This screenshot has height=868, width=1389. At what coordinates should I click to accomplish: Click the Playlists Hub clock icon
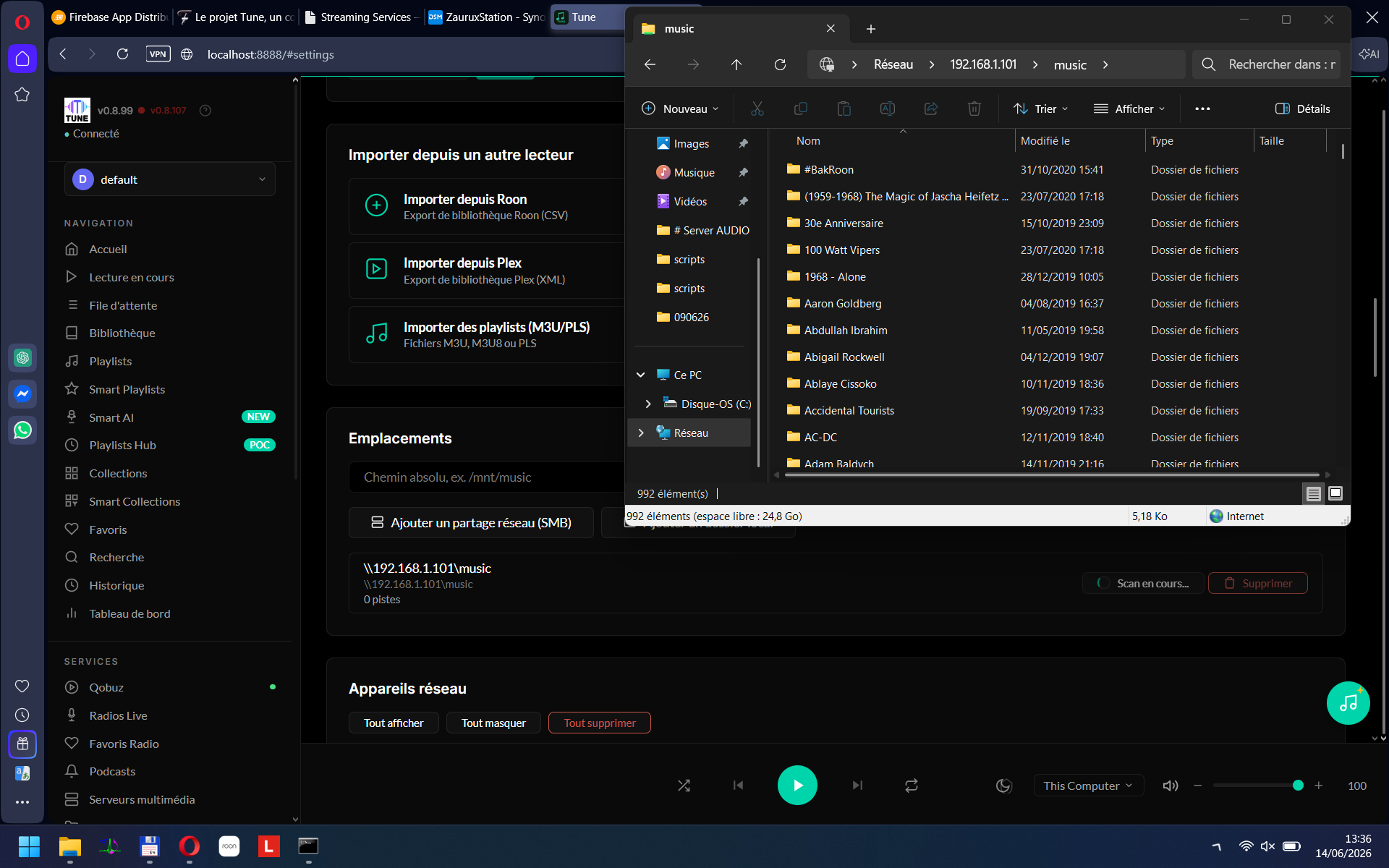pyautogui.click(x=72, y=445)
